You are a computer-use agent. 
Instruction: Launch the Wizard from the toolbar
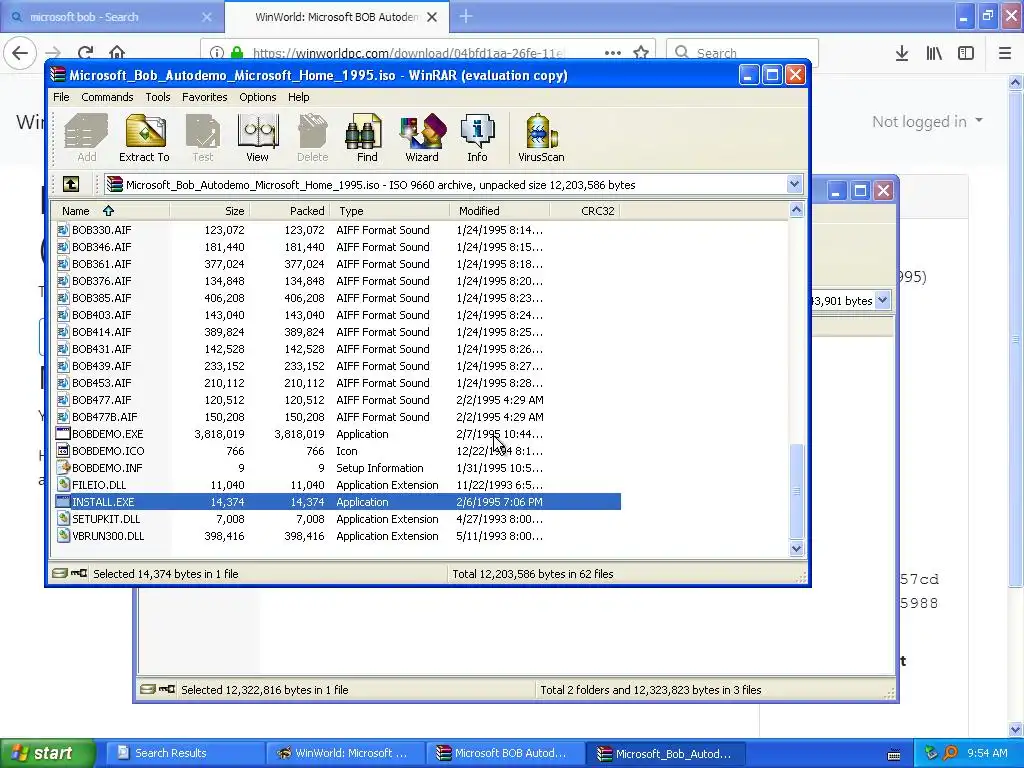(422, 138)
